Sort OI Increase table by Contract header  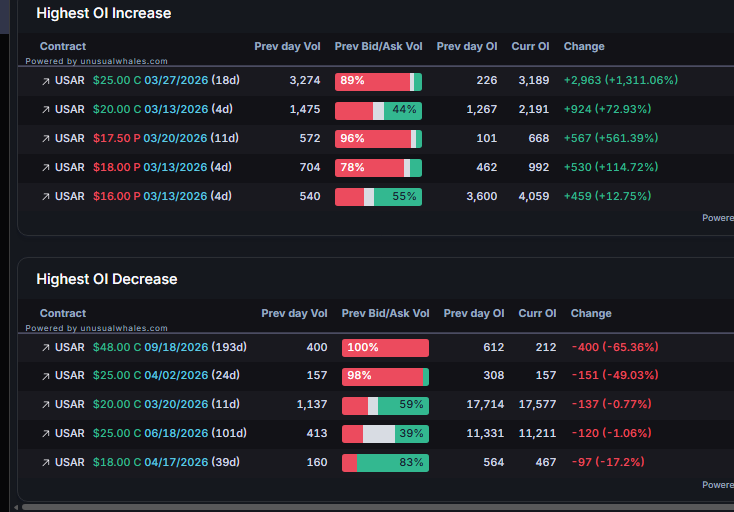[x=63, y=46]
